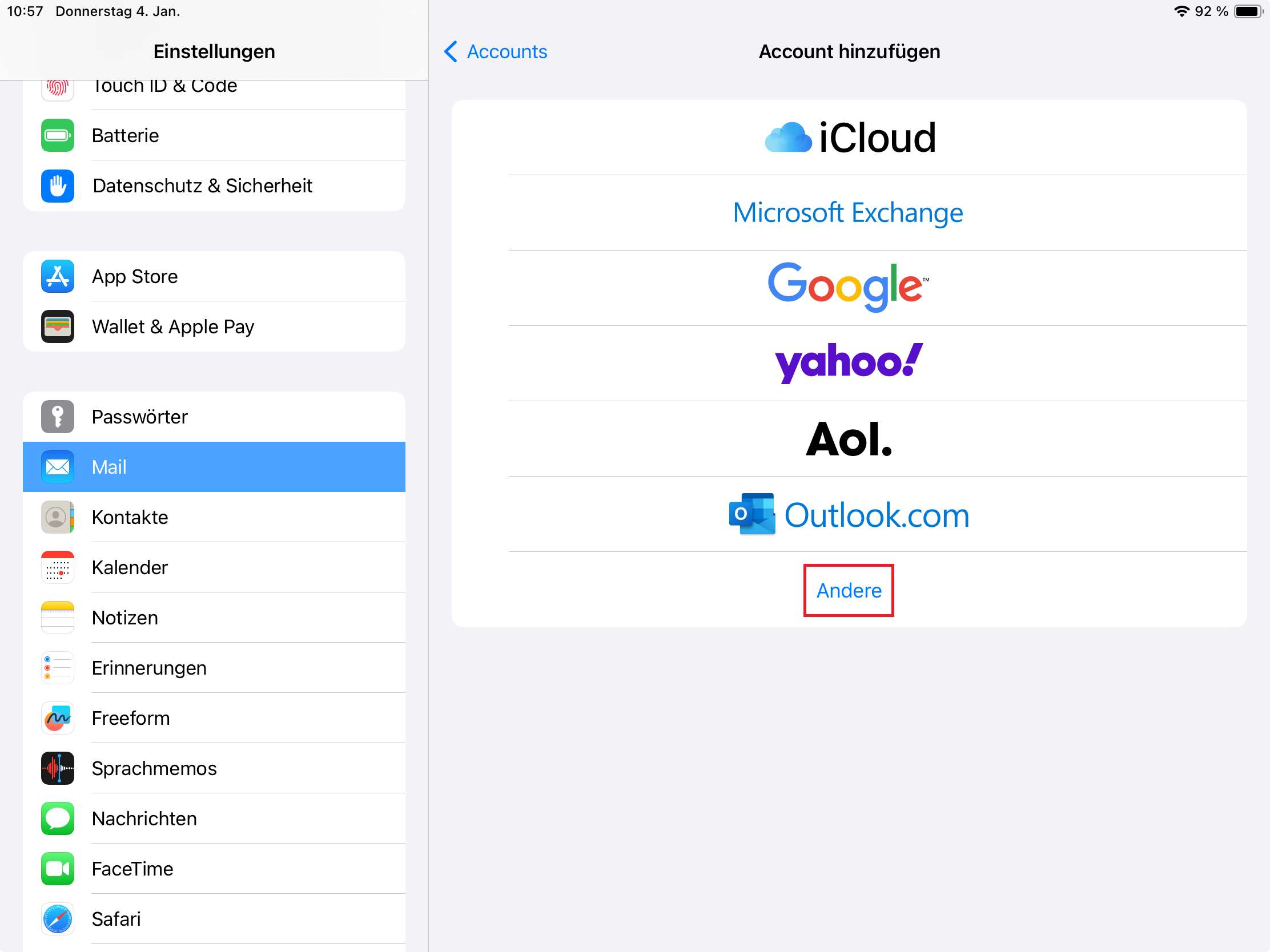Open the Batterie settings icon

click(x=58, y=135)
